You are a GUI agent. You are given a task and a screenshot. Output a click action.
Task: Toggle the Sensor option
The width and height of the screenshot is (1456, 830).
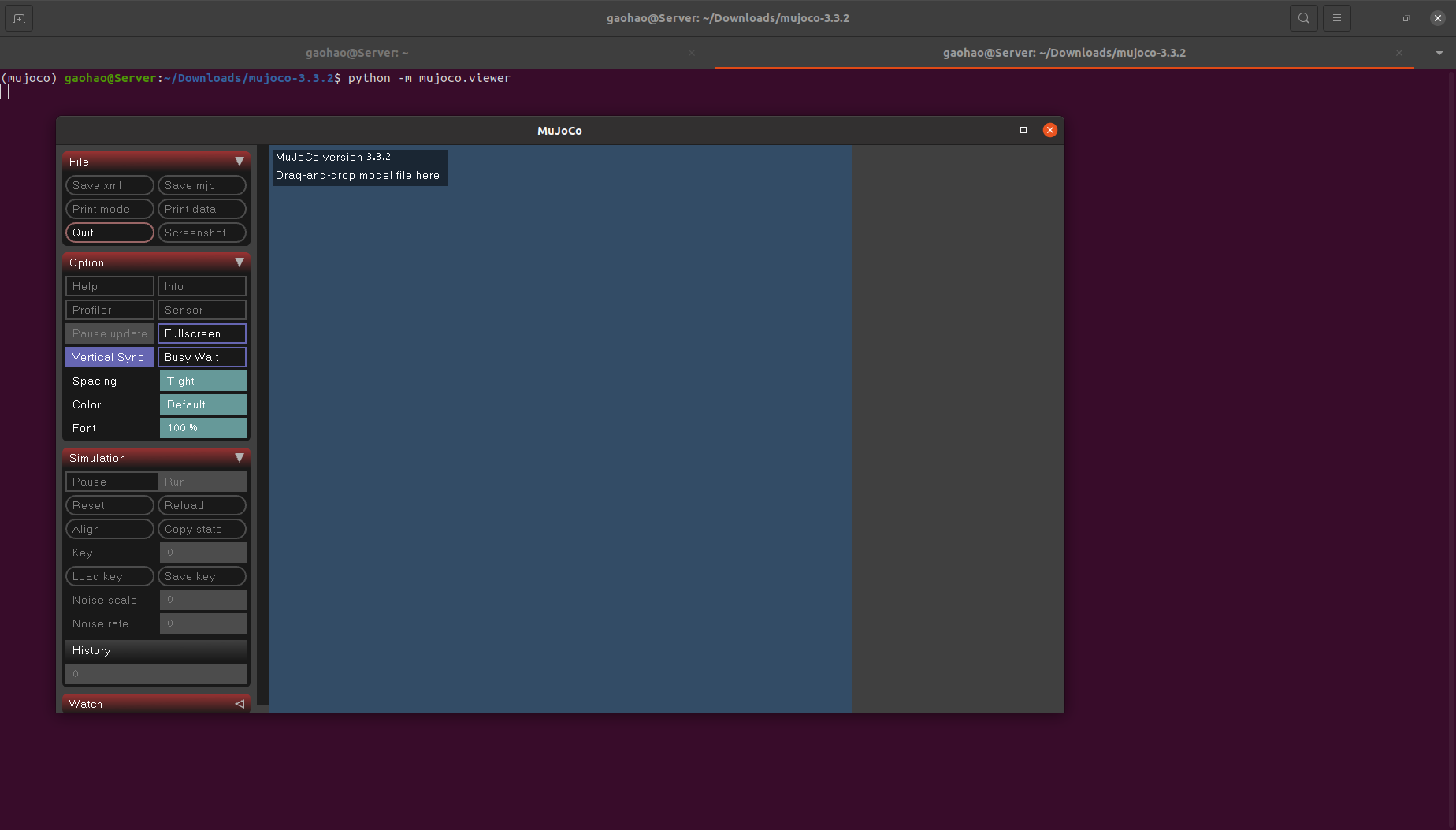[202, 310]
